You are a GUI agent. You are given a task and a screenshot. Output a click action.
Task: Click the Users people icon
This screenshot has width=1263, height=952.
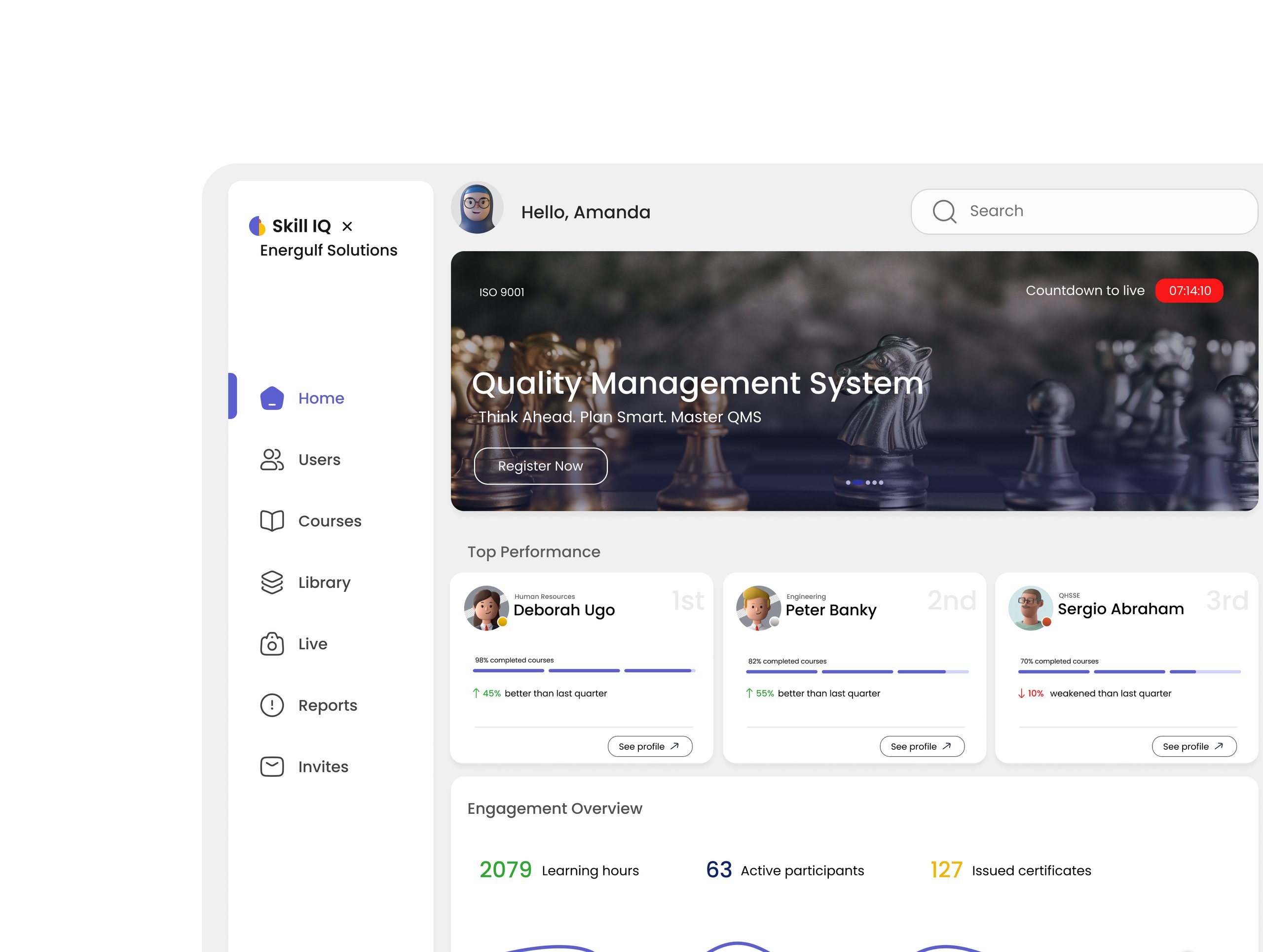(272, 459)
